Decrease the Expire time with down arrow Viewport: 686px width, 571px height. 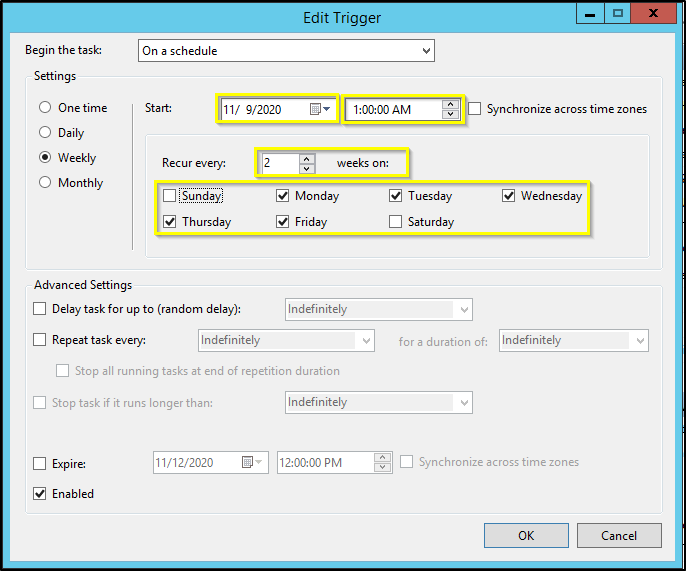click(x=382, y=467)
